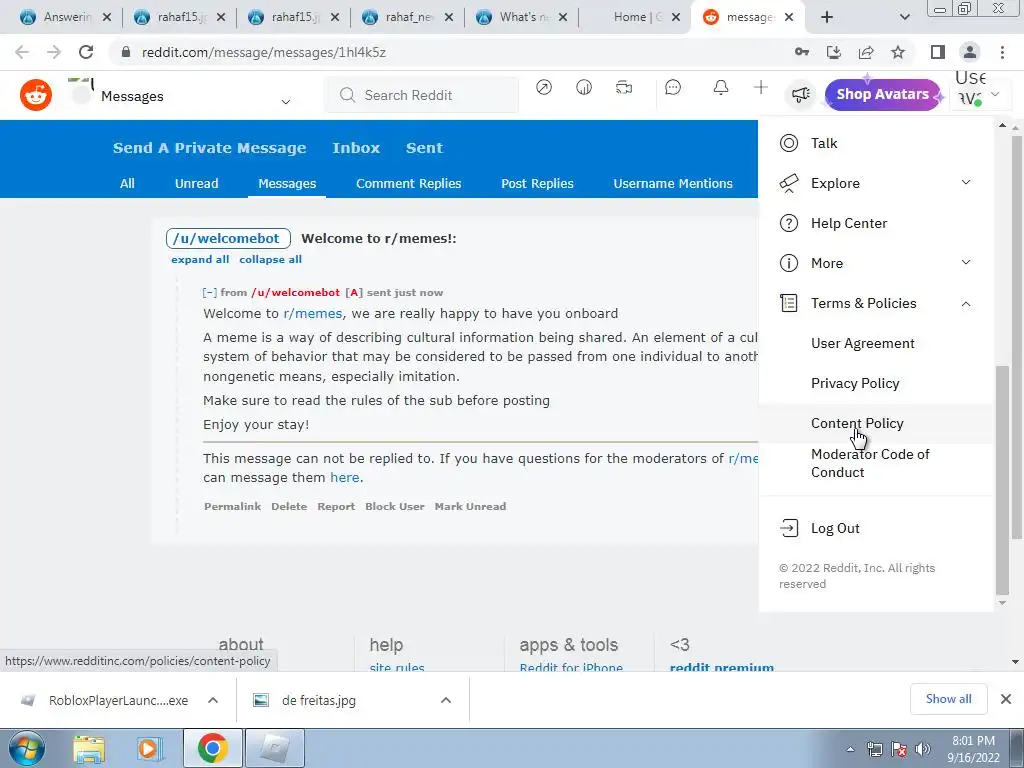The width and height of the screenshot is (1024, 768).
Task: Open Help Center from the menu
Action: pyautogui.click(x=875, y=223)
